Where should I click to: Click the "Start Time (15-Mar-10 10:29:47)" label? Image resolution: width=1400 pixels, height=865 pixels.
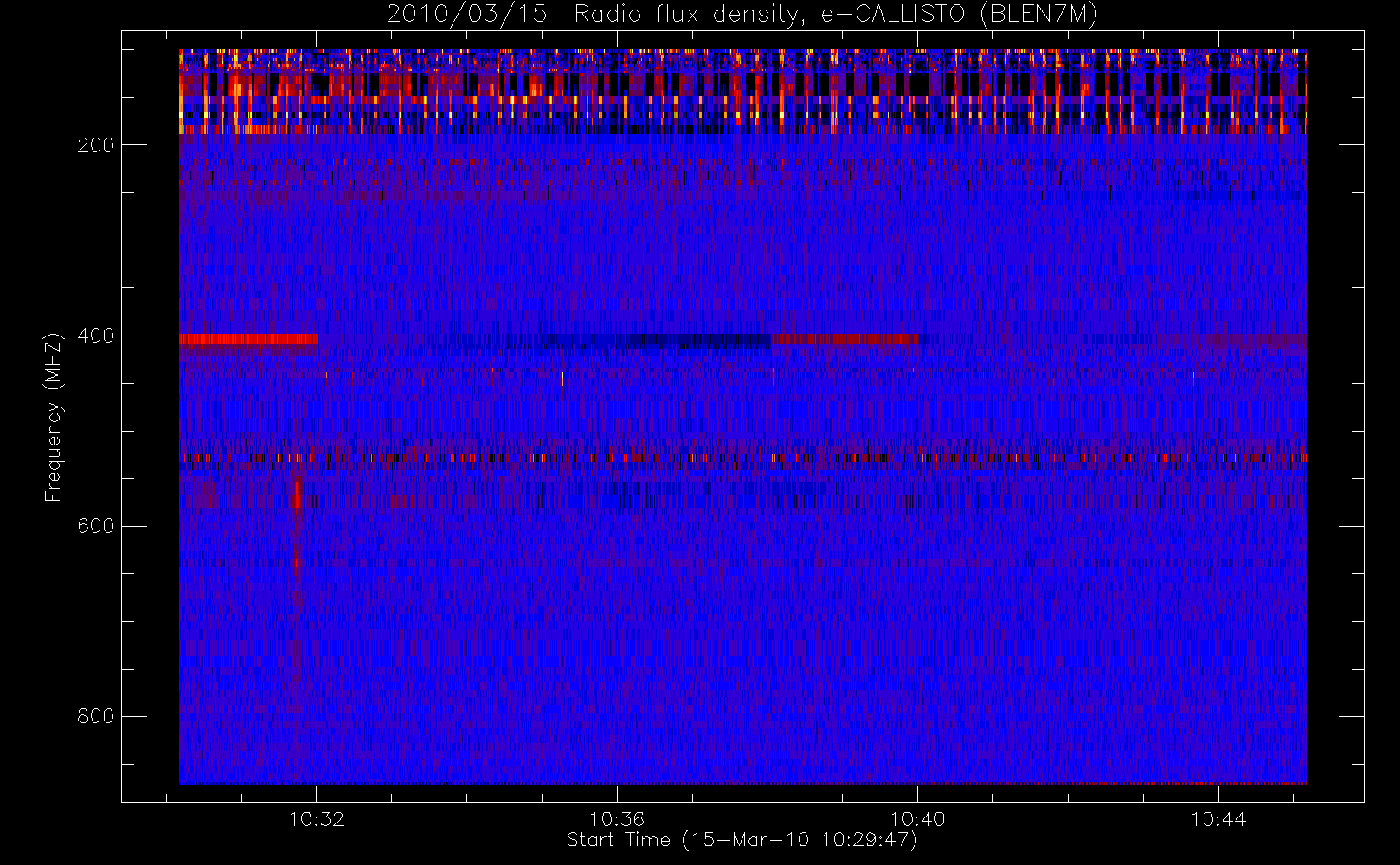[x=742, y=840]
